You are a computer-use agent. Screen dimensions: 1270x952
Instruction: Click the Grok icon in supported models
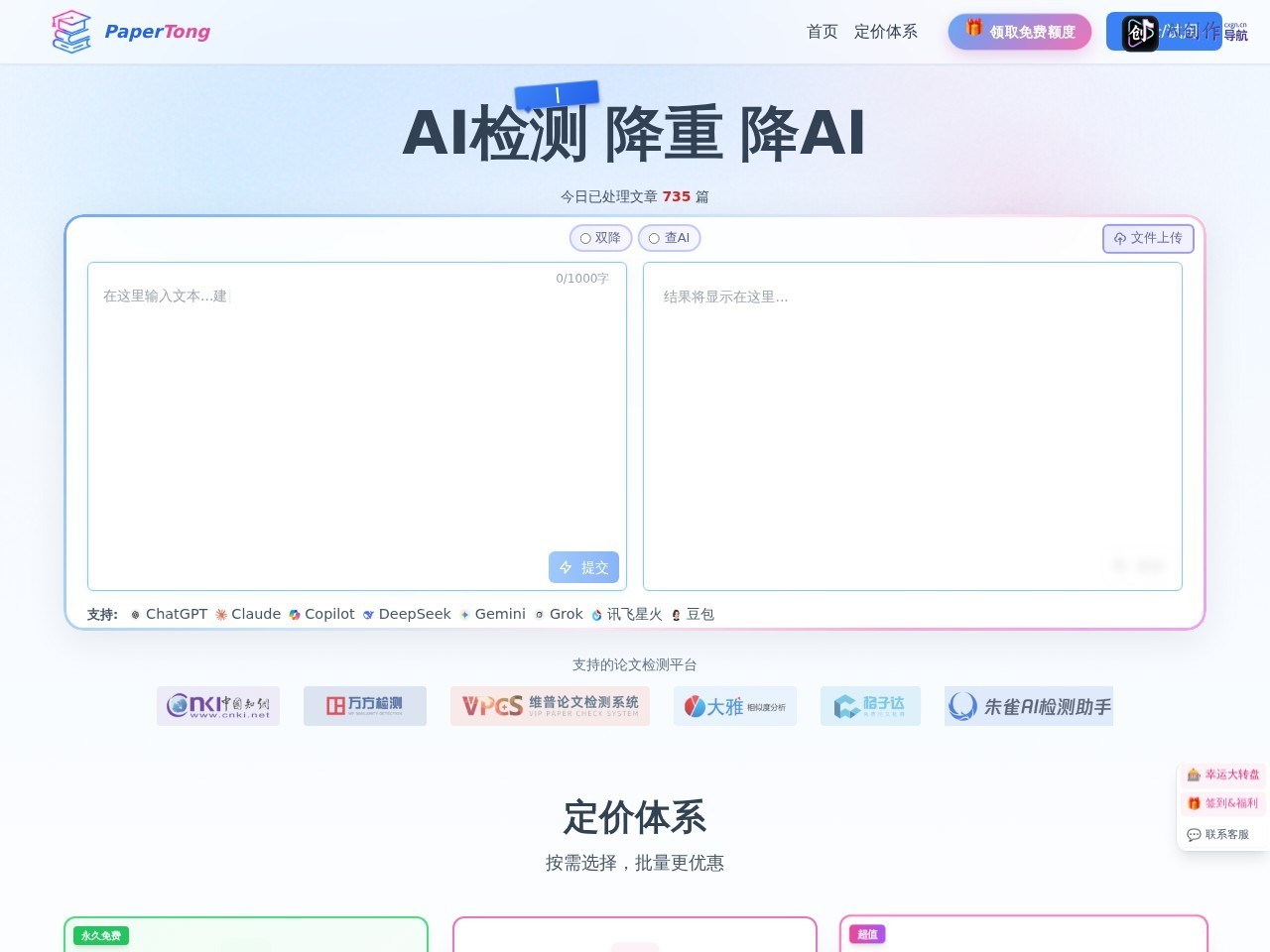coord(539,615)
